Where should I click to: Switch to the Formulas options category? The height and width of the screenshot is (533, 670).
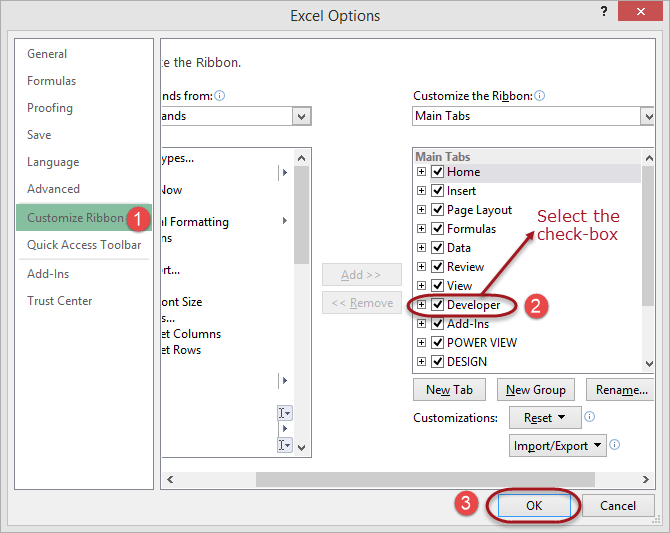click(x=52, y=81)
